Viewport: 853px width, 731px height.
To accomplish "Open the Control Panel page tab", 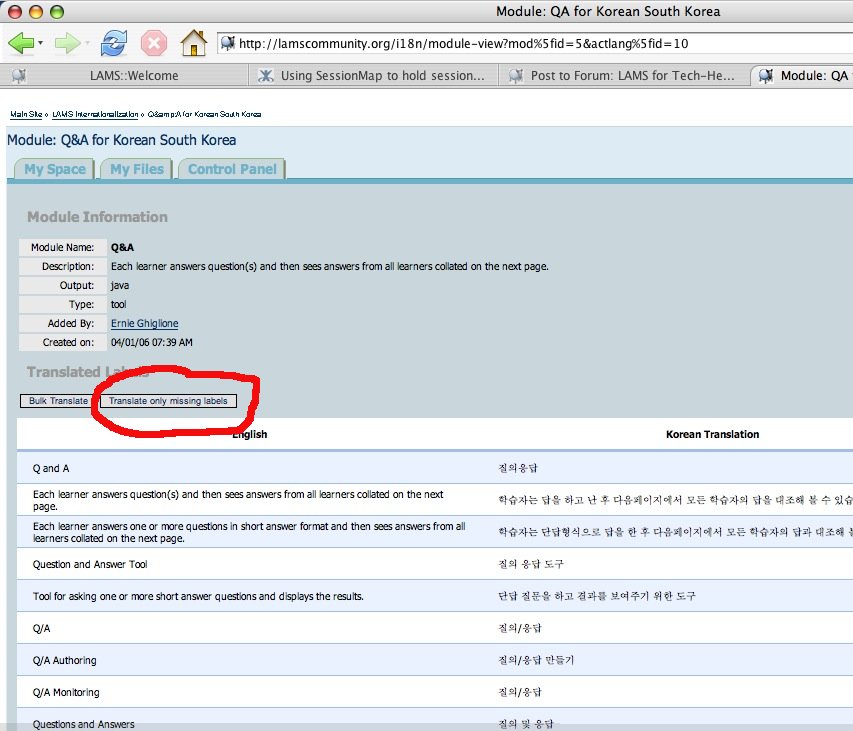I will click(x=232, y=169).
